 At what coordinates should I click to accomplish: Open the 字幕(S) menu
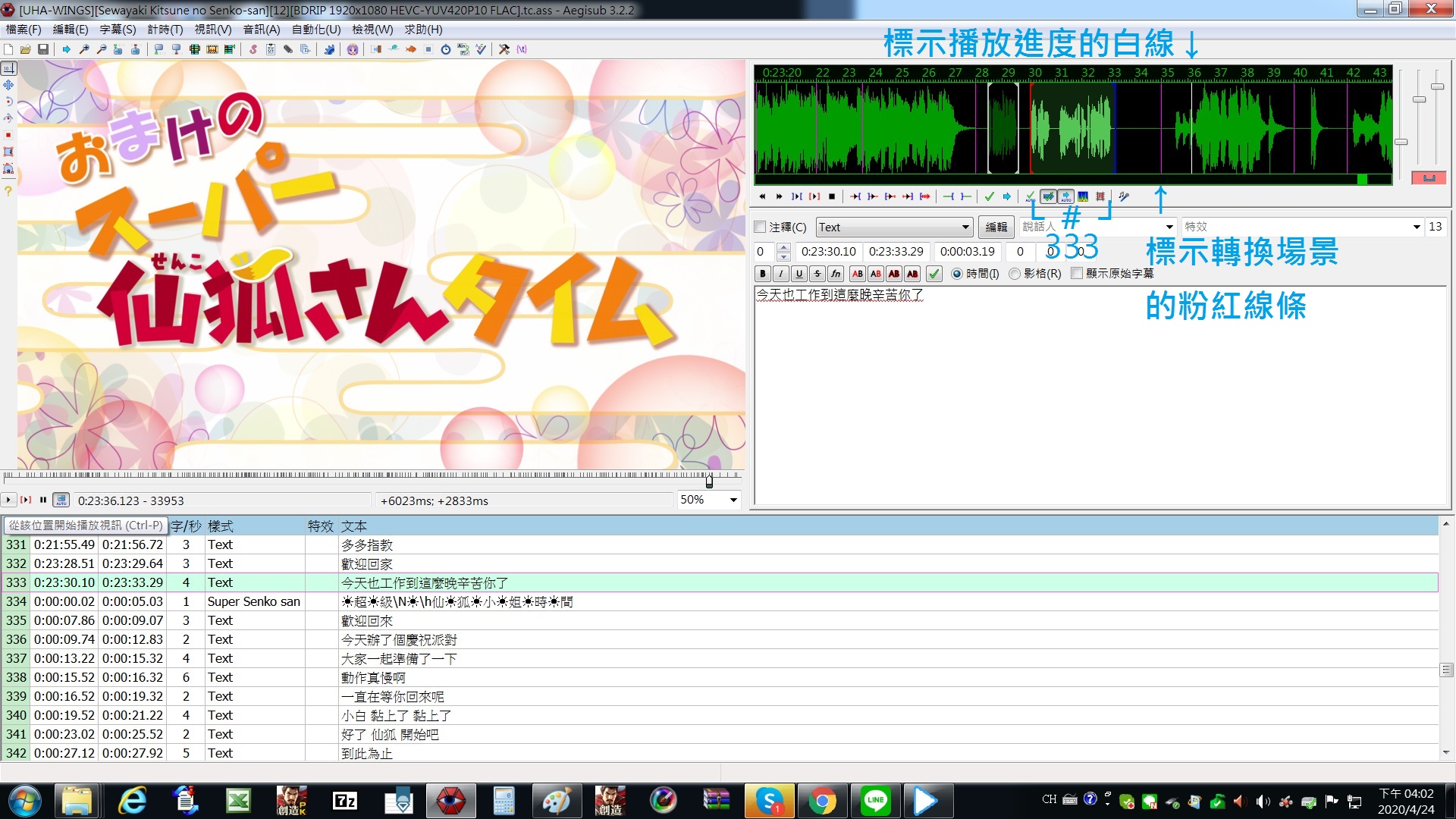[x=118, y=30]
